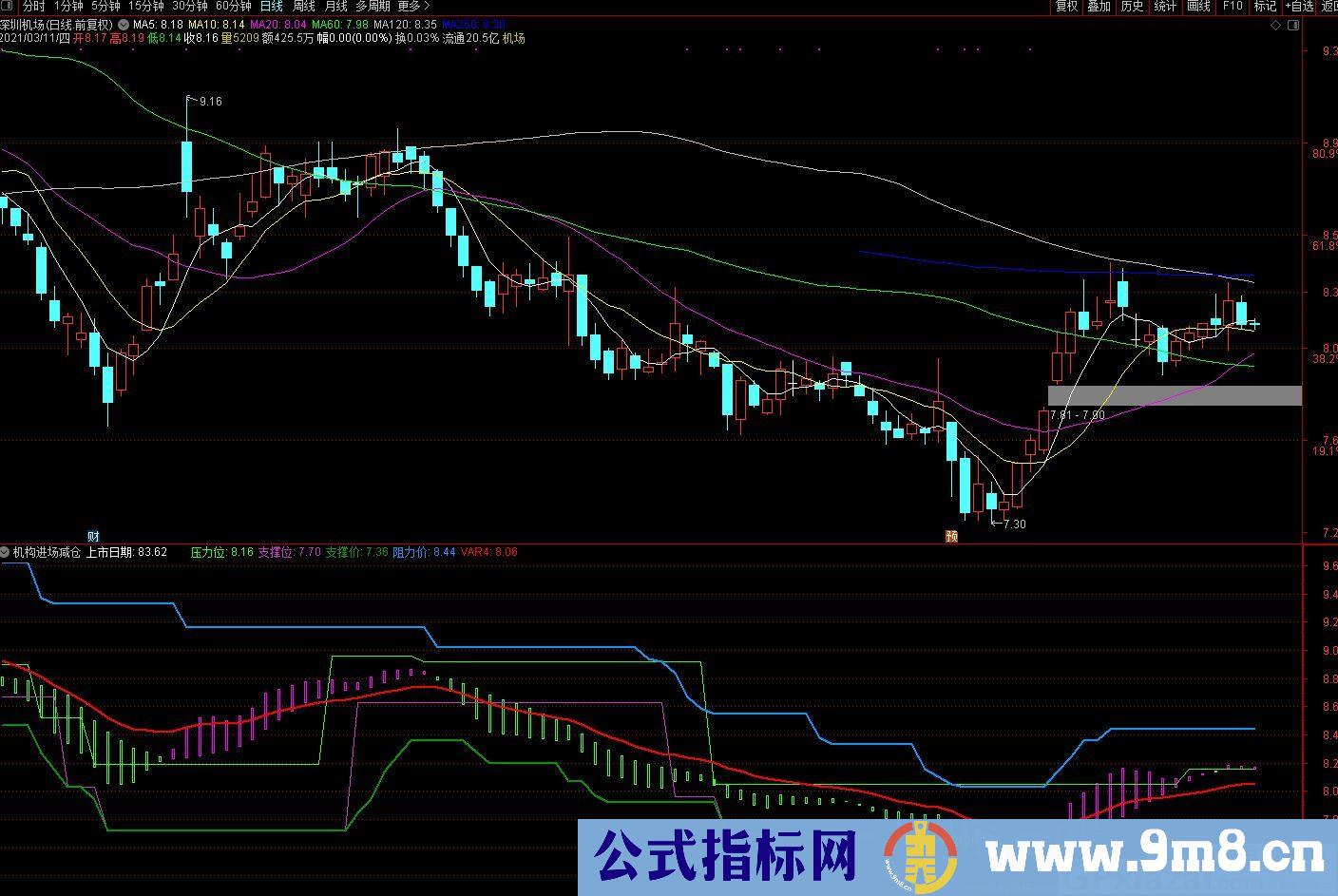Select the 5分钟 period tab
The image size is (1338, 896).
pos(105,6)
